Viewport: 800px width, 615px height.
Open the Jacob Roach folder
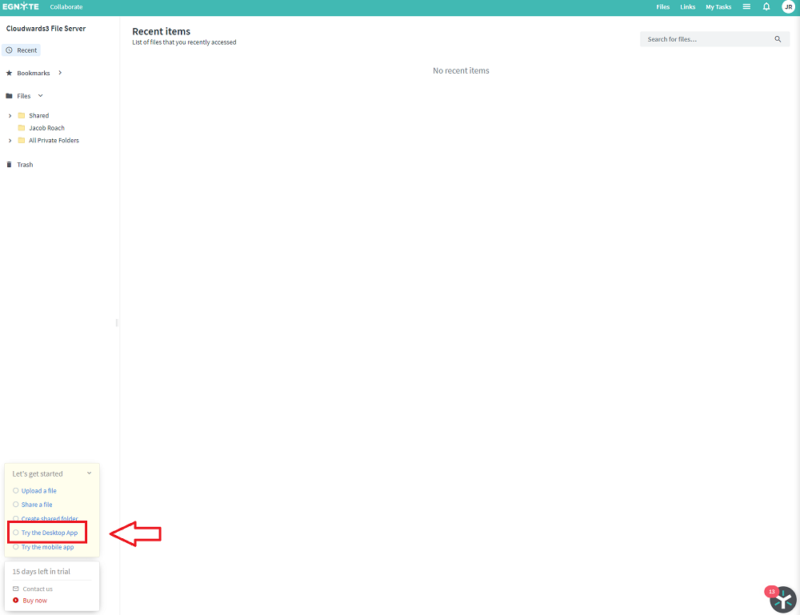[x=46, y=128]
